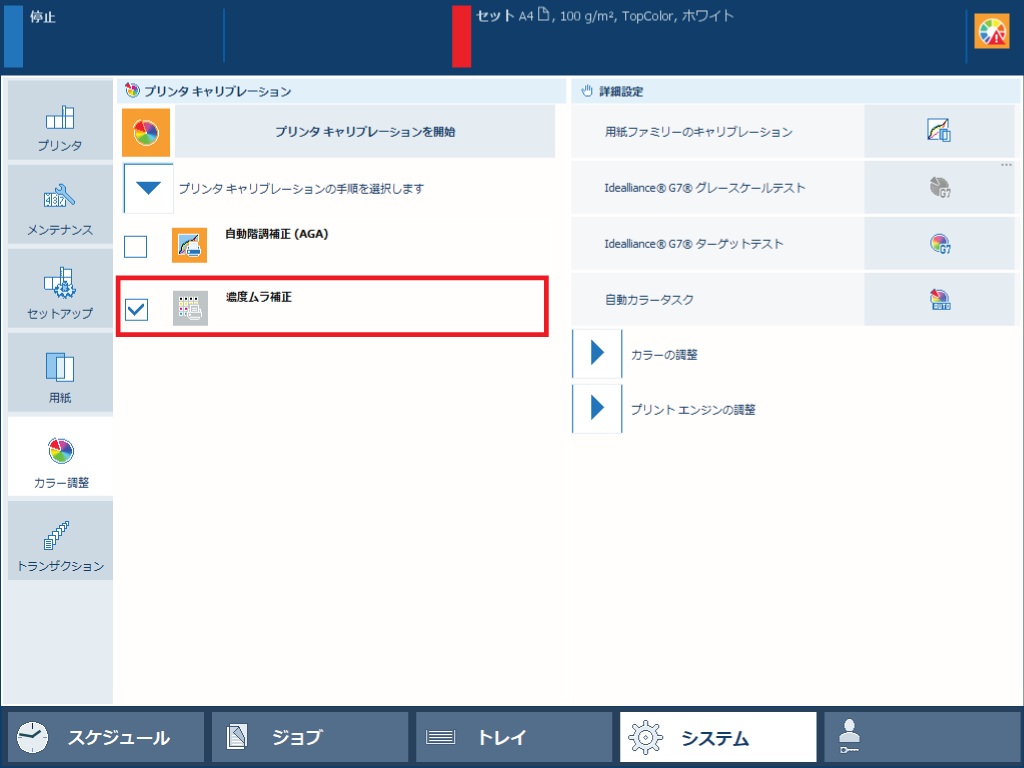This screenshot has height=768, width=1024.
Task: Click the 自動階調補正 (AGA) label
Action: (276, 234)
